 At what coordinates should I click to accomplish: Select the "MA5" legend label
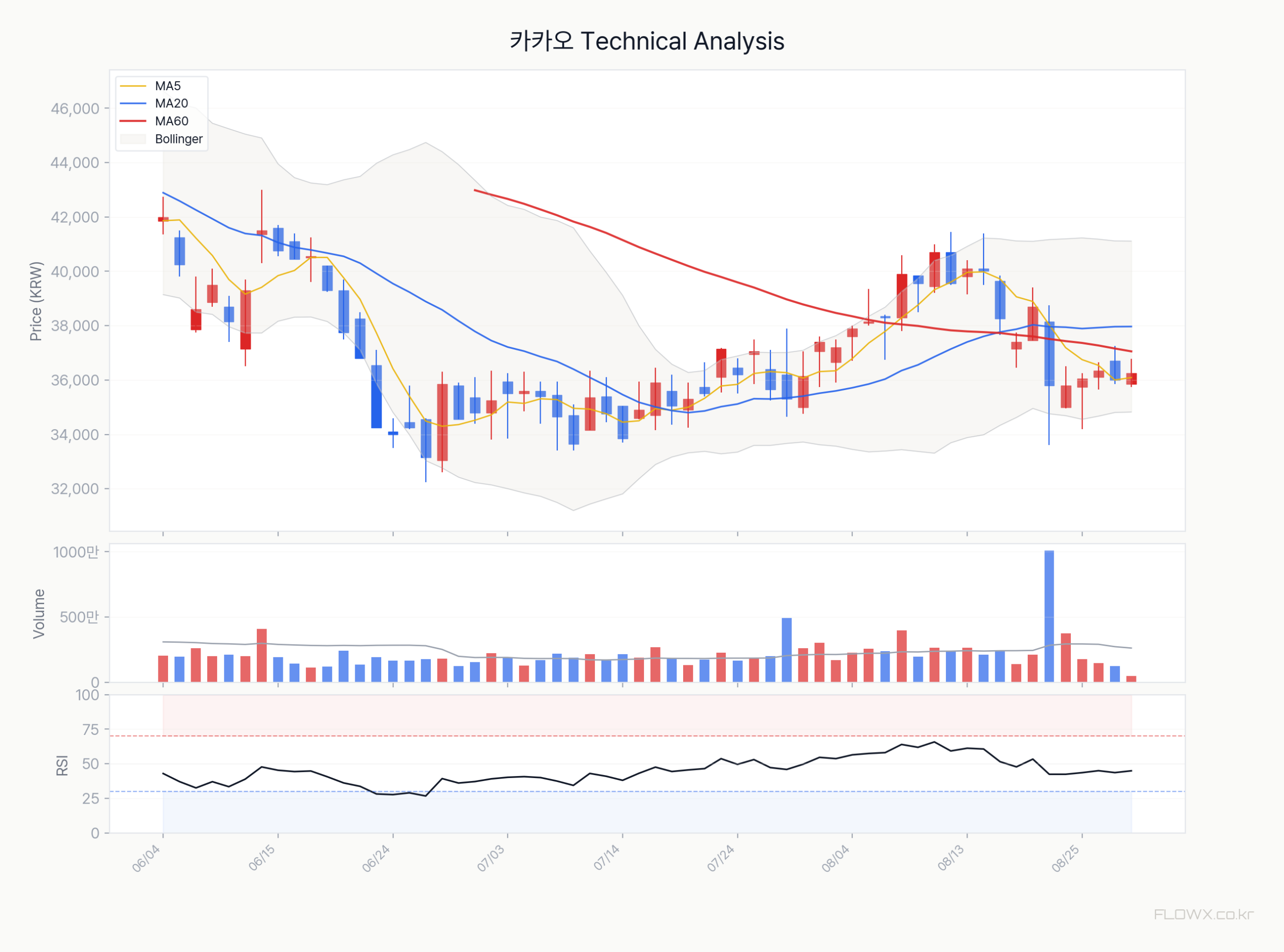point(168,86)
